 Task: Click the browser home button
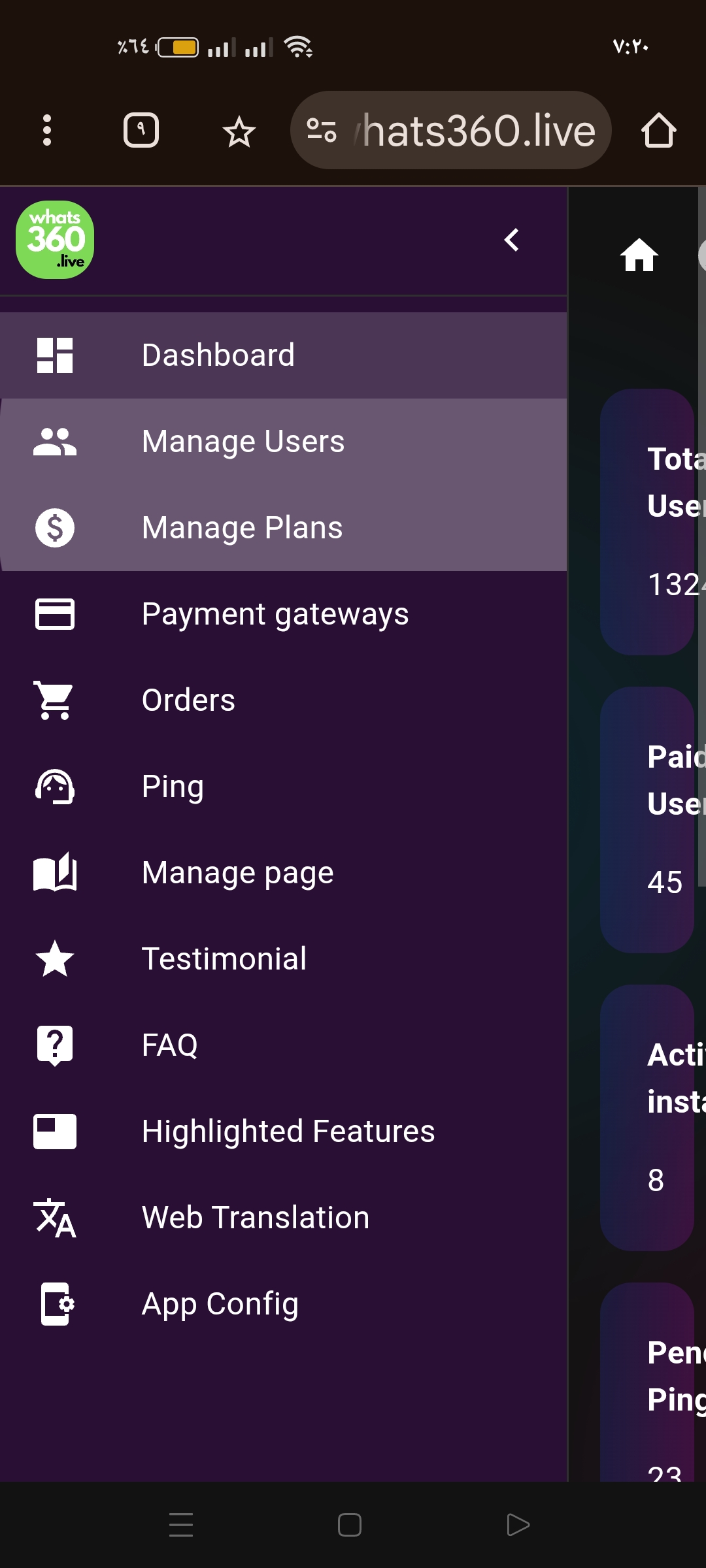(658, 131)
